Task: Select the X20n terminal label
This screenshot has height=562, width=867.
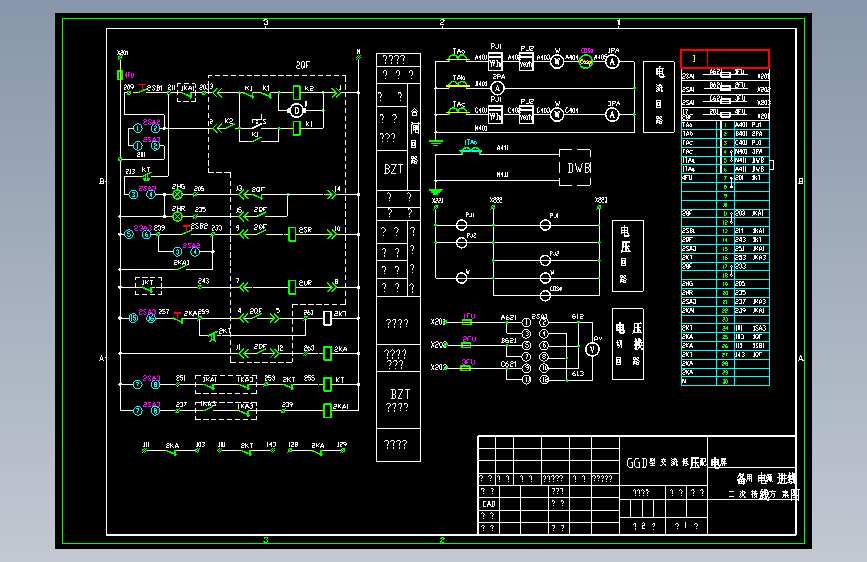Action: (122, 53)
